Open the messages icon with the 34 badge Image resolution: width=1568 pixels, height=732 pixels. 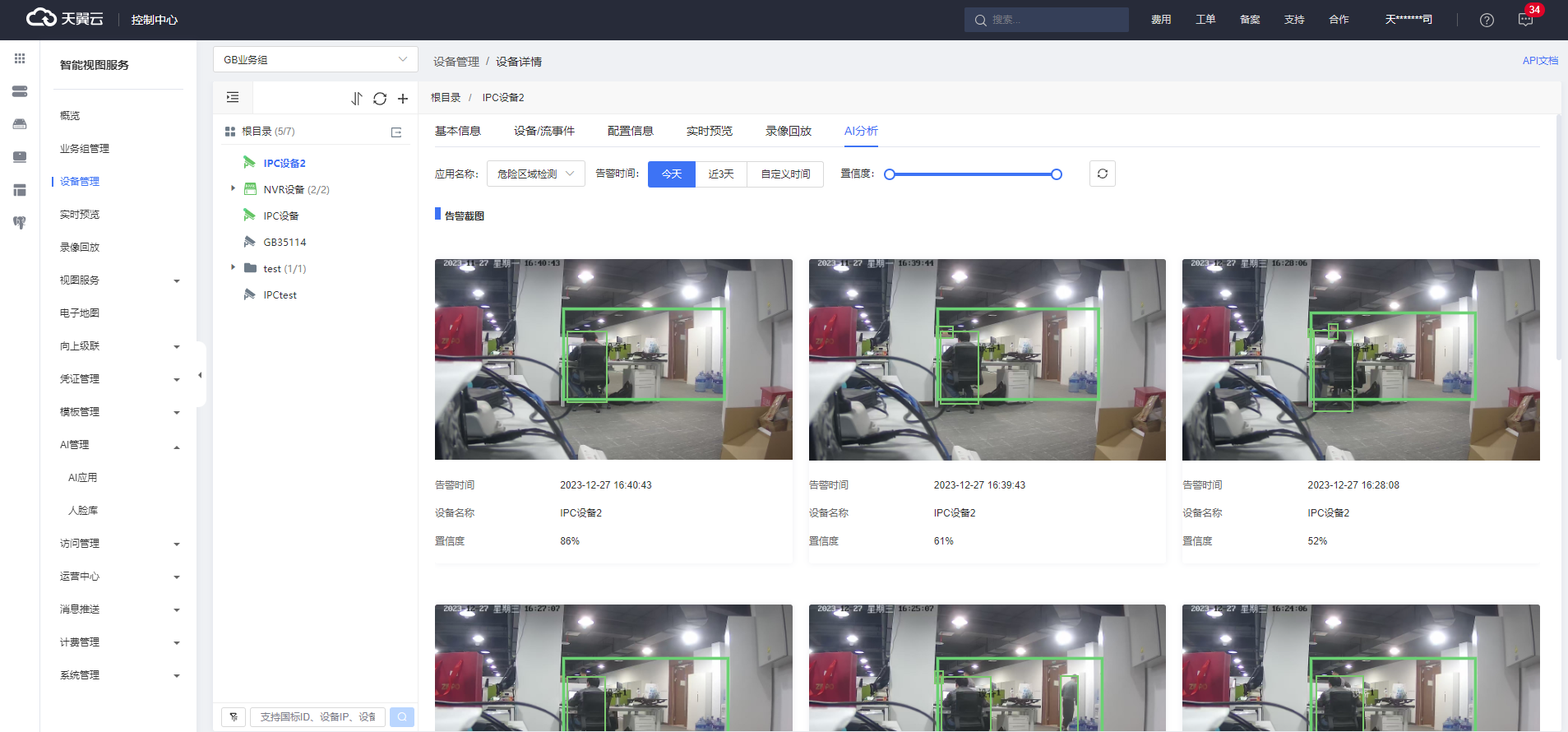click(1526, 20)
